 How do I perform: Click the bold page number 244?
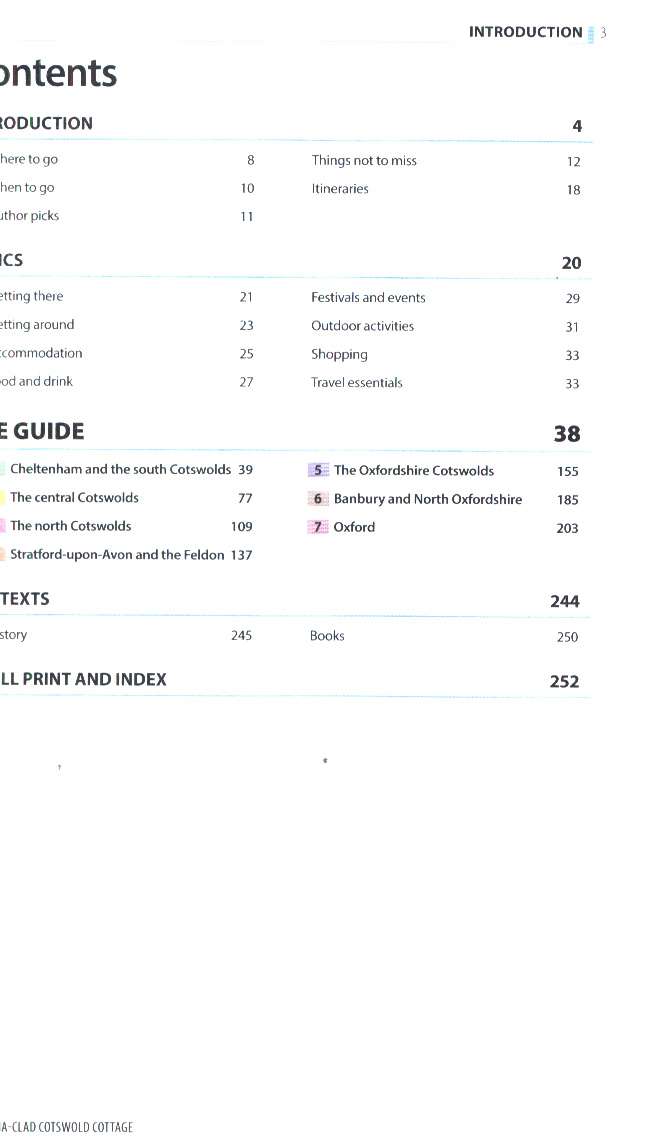(x=565, y=601)
